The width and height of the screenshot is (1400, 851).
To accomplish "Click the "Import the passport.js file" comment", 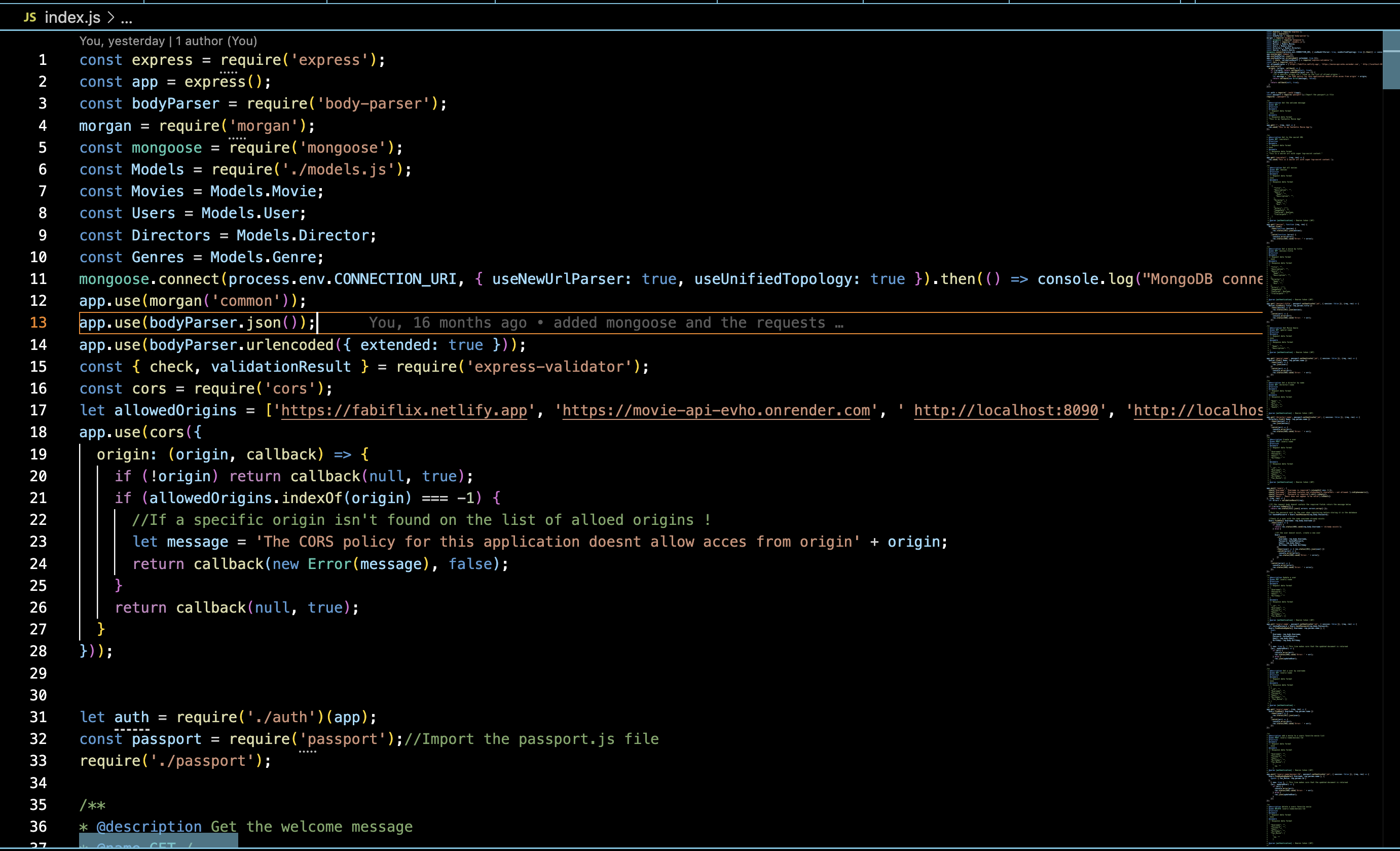I will [531, 739].
